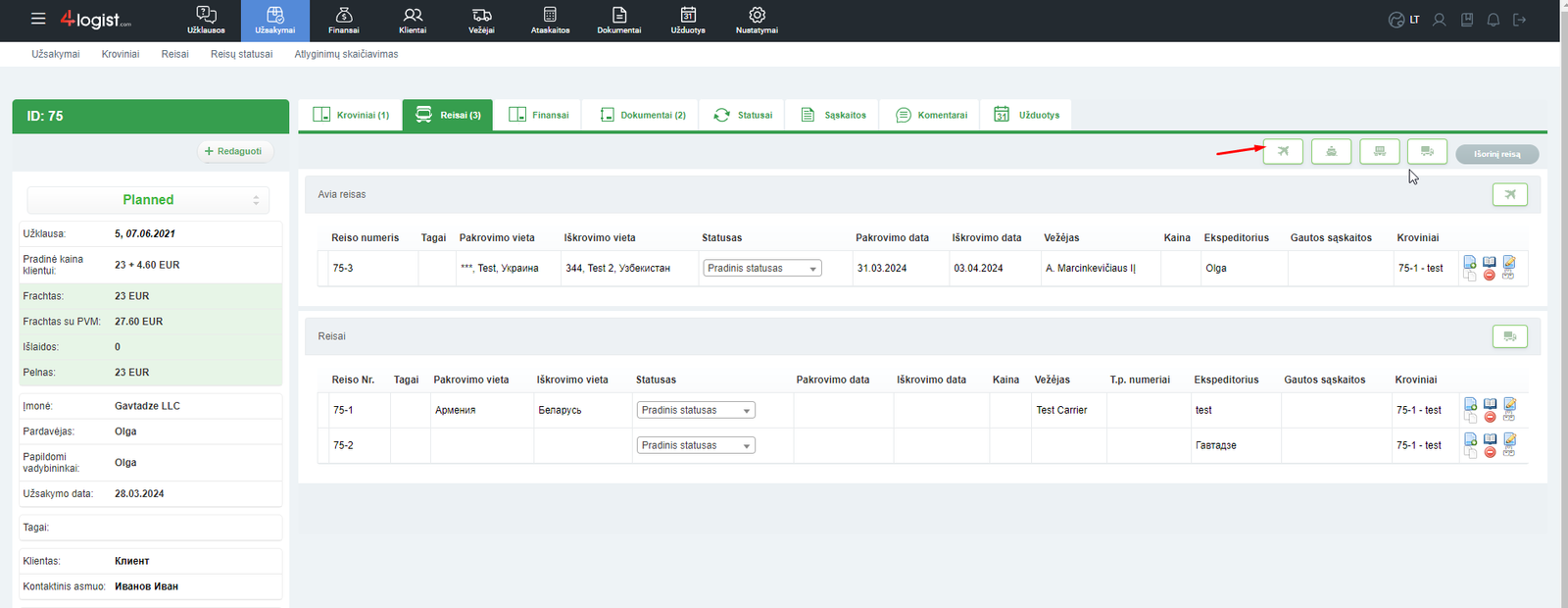This screenshot has width=1568, height=608.
Task: Open the notifications bell
Action: pos(1494,20)
